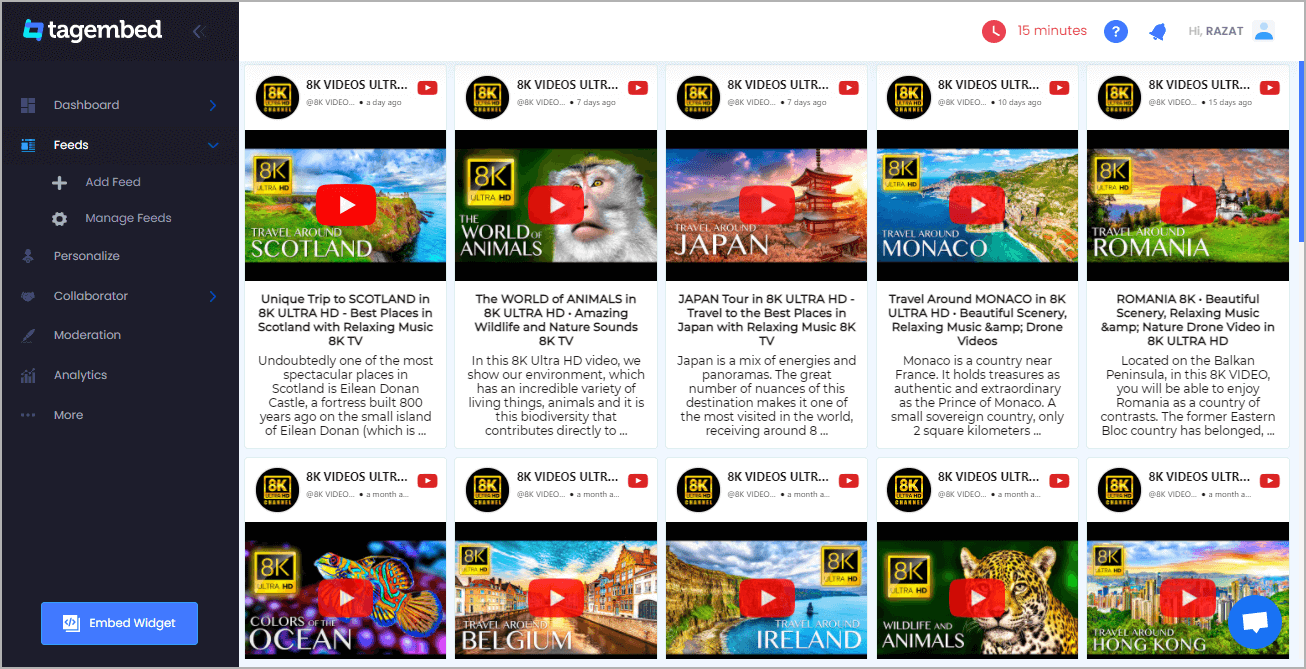
Task: Open the JAPAN Tour video title
Action: point(767,320)
